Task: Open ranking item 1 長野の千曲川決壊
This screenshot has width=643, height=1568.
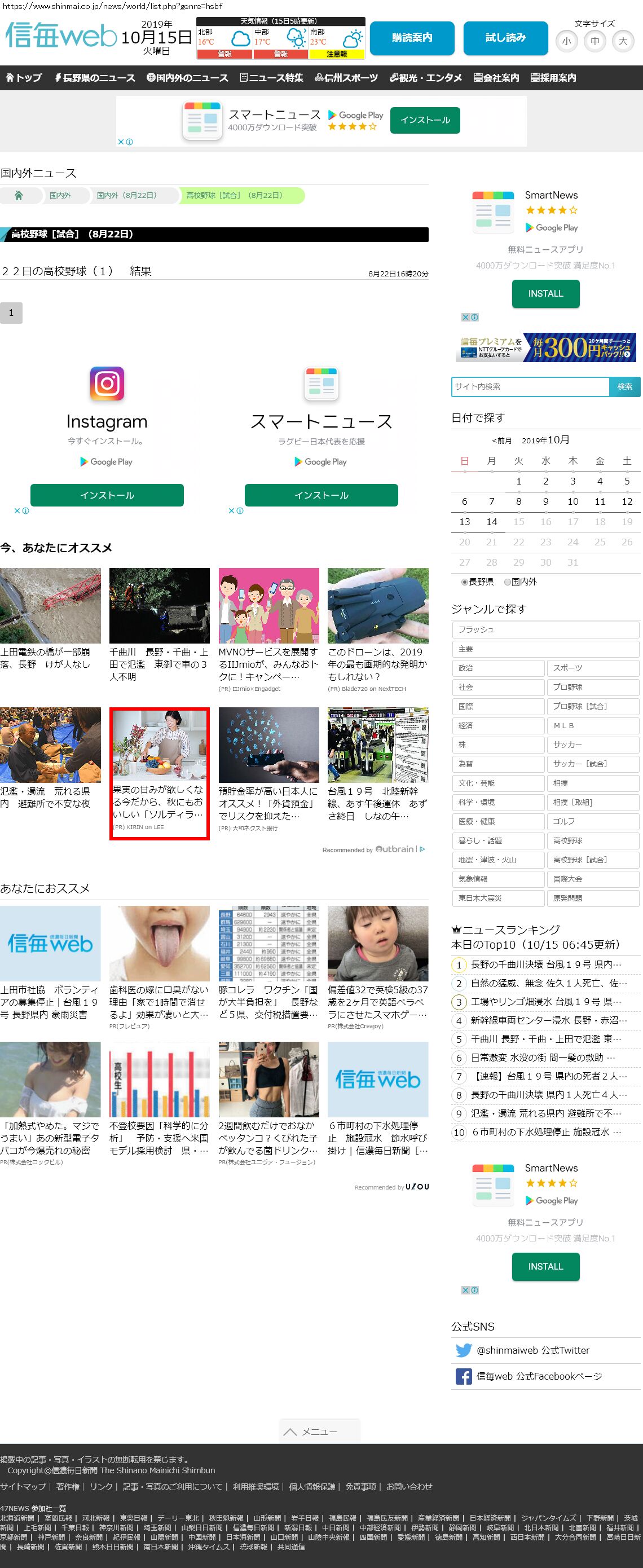Action: coord(545,965)
